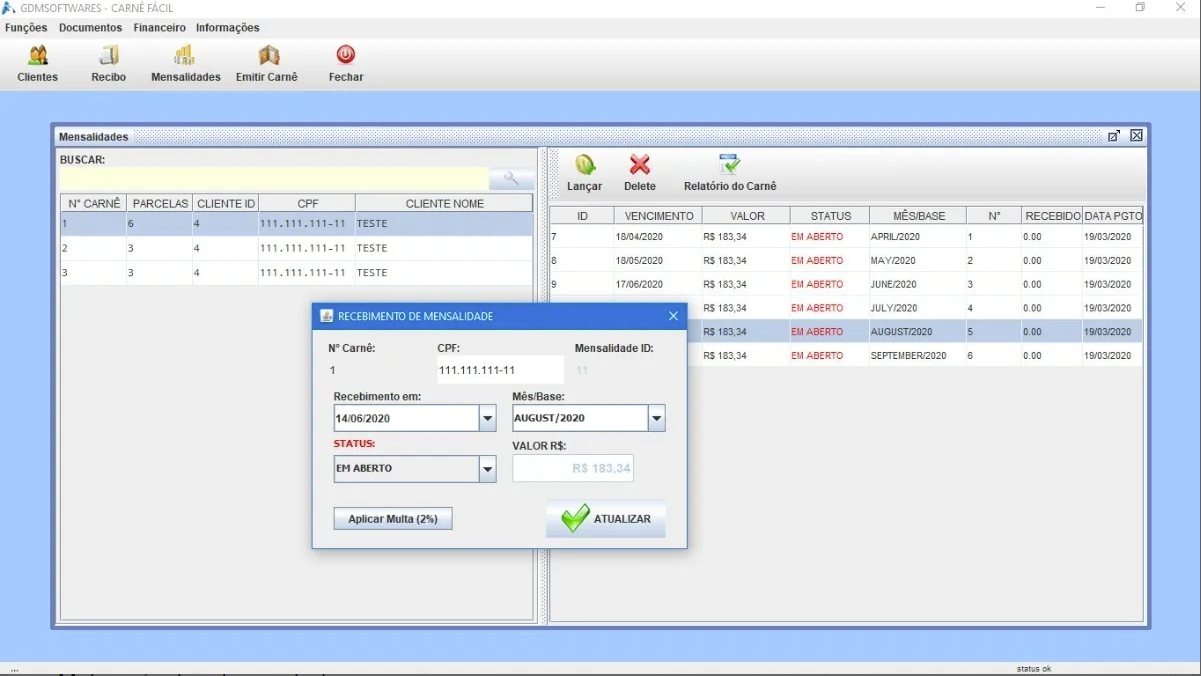
Task: Click the BUSCAR search input field
Action: 274,179
